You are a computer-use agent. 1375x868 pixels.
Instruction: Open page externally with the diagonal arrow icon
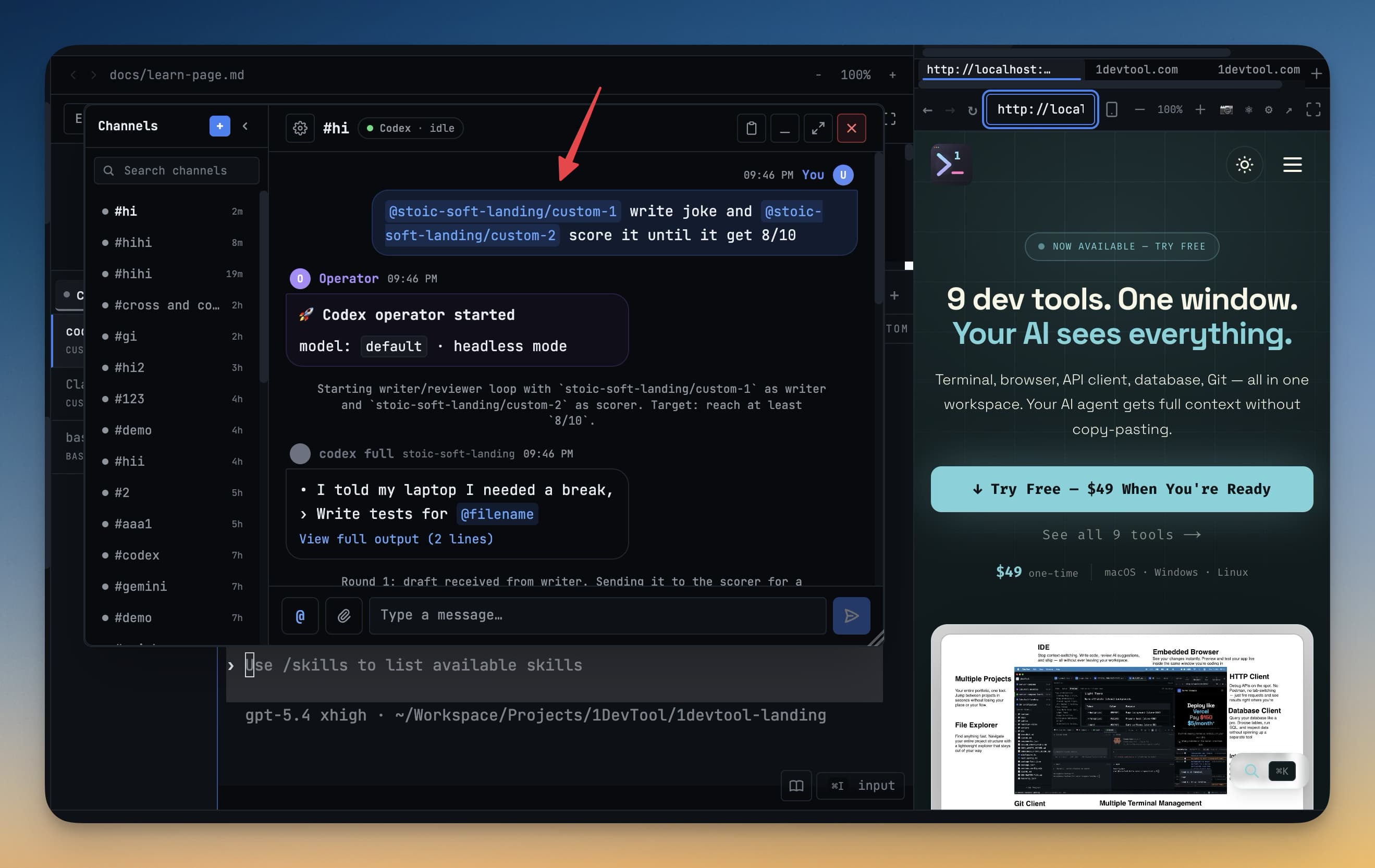pyautogui.click(x=1289, y=109)
